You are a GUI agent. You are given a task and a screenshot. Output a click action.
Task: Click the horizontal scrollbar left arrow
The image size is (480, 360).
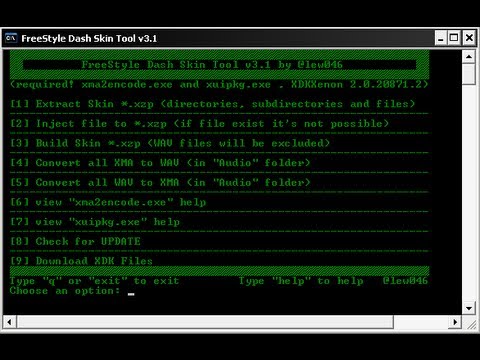[9, 322]
